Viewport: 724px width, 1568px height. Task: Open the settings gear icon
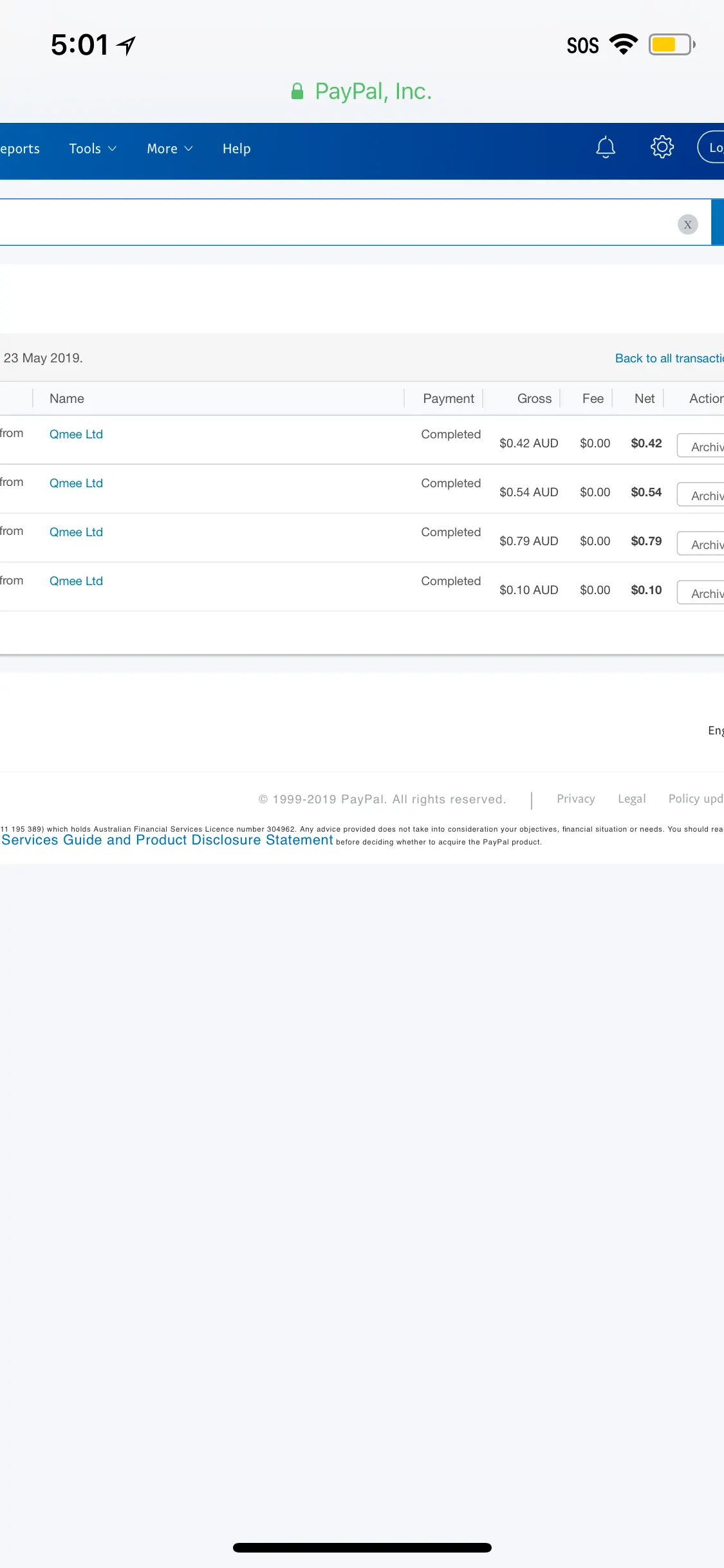662,147
